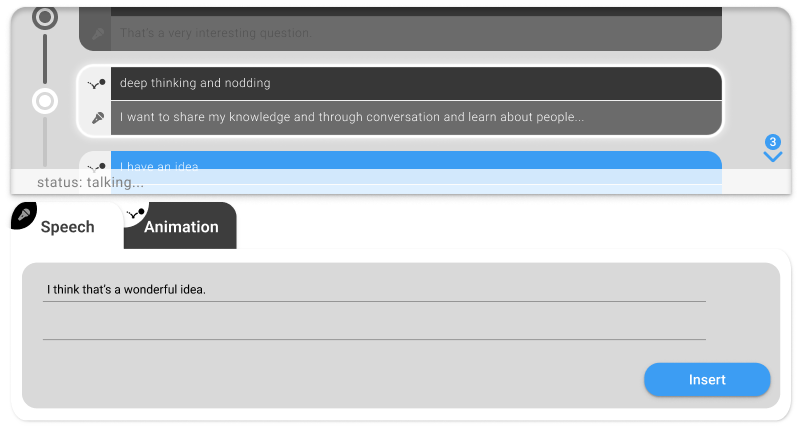Select the white highlighted timeline node
The height and width of the screenshot is (433, 802).
pyautogui.click(x=45, y=101)
